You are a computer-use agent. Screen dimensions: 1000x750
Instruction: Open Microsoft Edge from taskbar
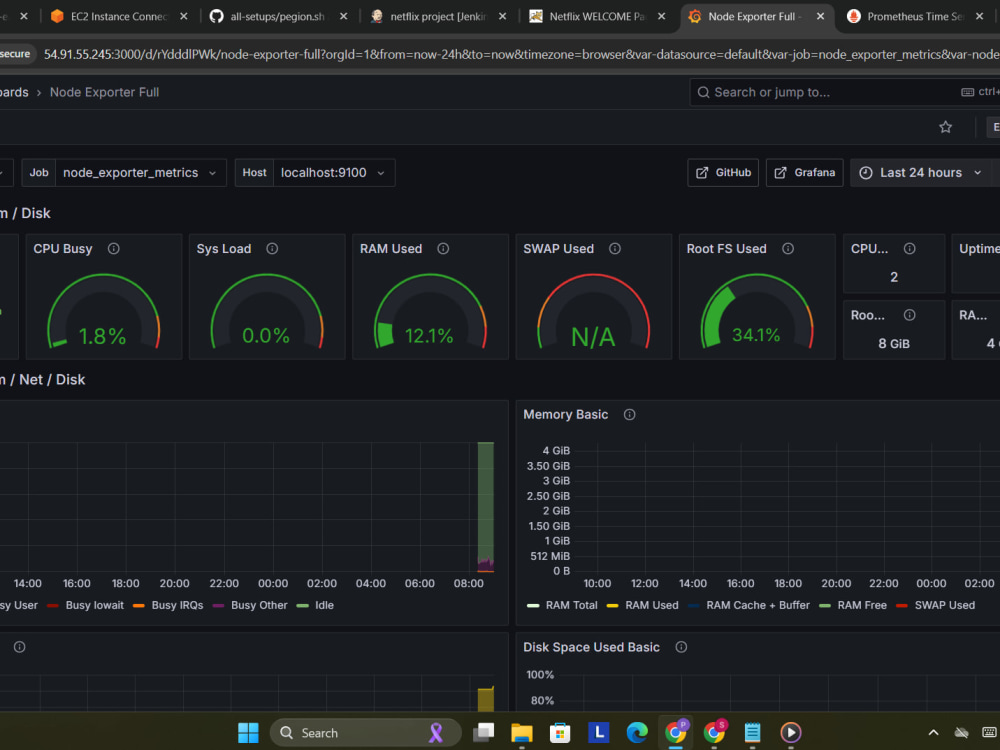[x=636, y=733]
